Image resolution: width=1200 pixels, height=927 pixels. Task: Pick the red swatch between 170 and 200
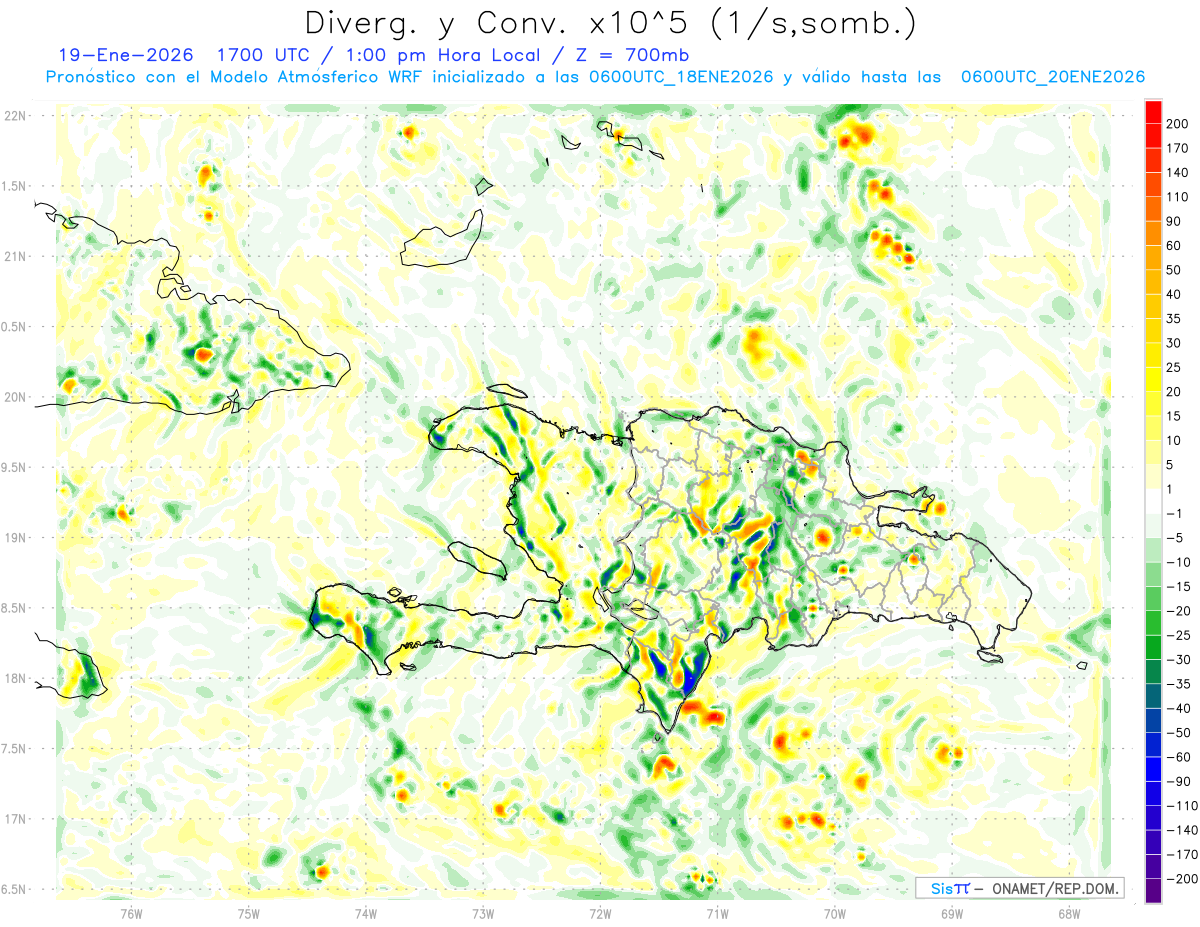click(1153, 136)
